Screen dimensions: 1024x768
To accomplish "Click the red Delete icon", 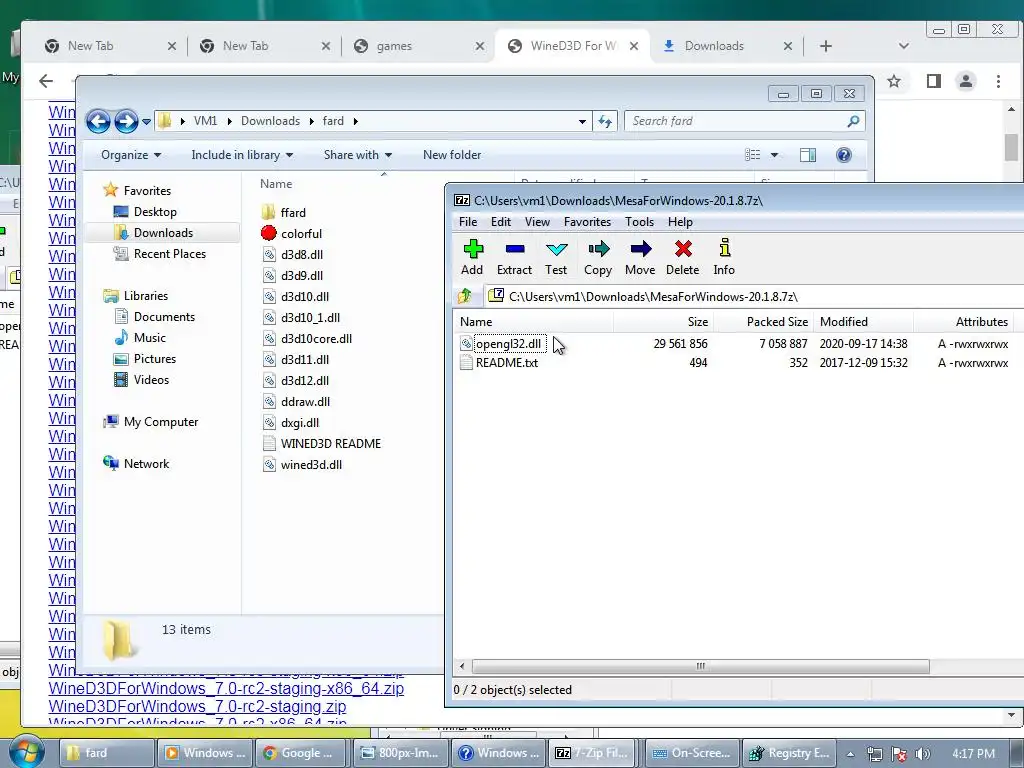I will coord(683,249).
